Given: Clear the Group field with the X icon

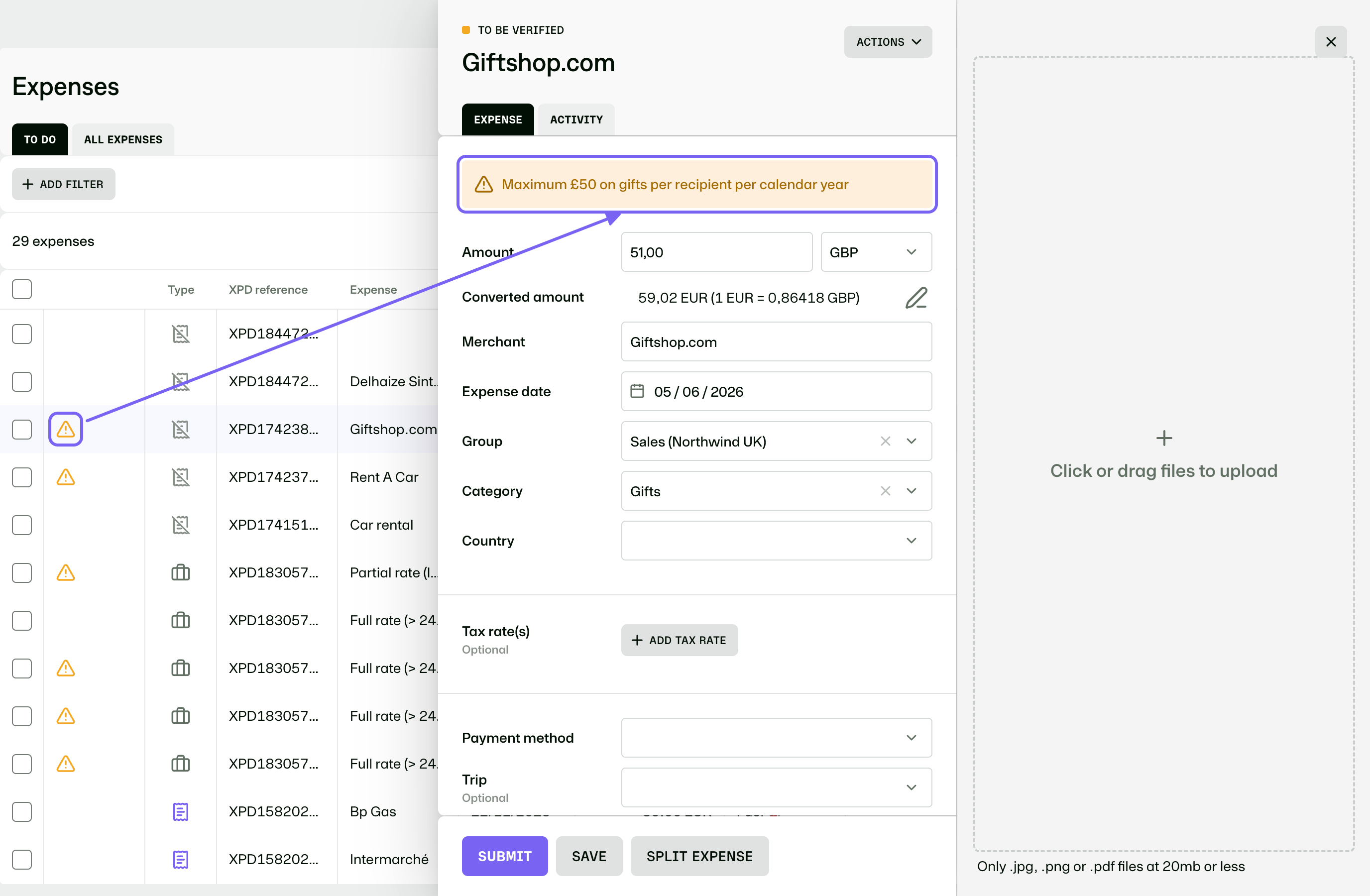Looking at the screenshot, I should click(885, 442).
